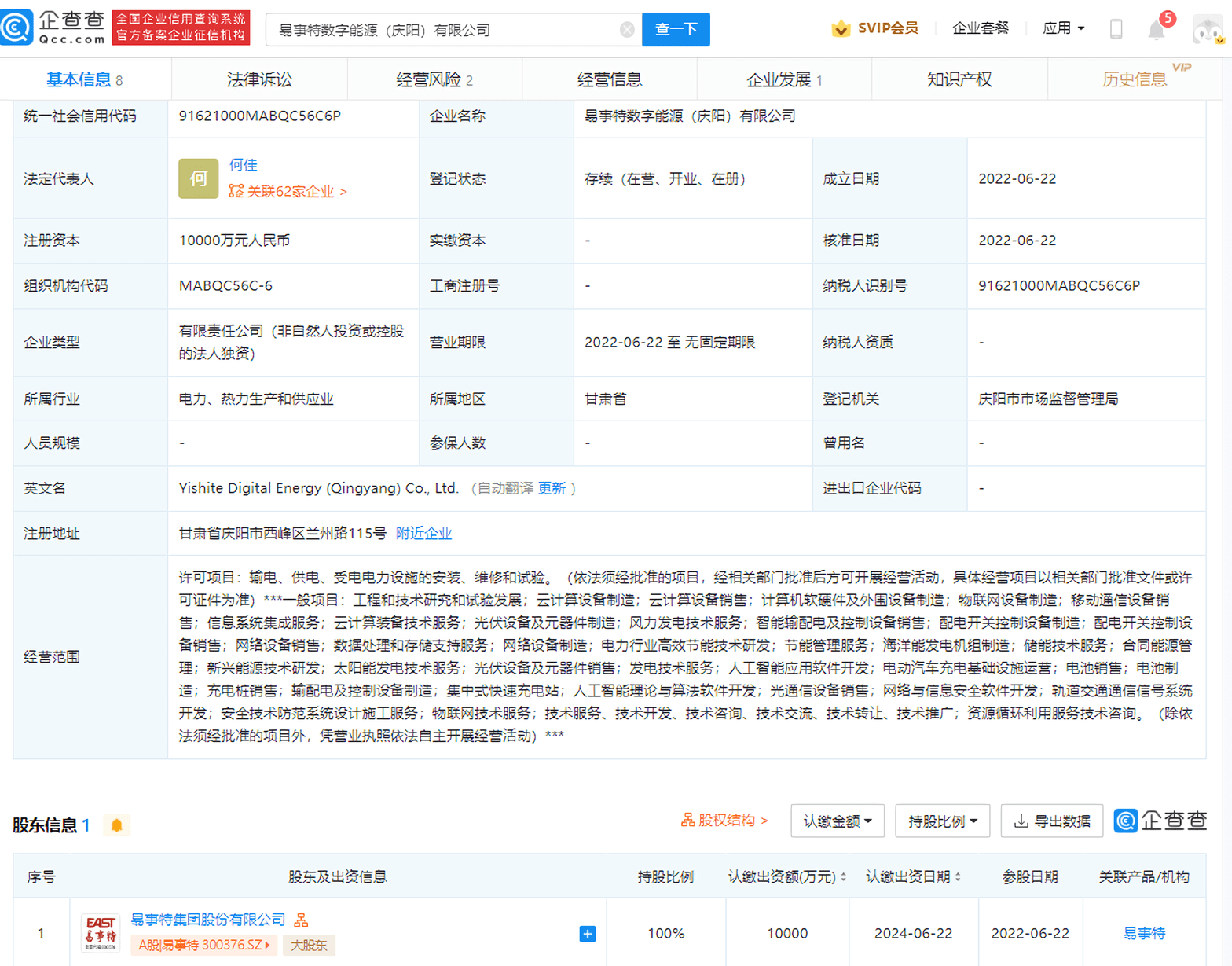Click organization code MABQC56C-6

tap(225, 286)
